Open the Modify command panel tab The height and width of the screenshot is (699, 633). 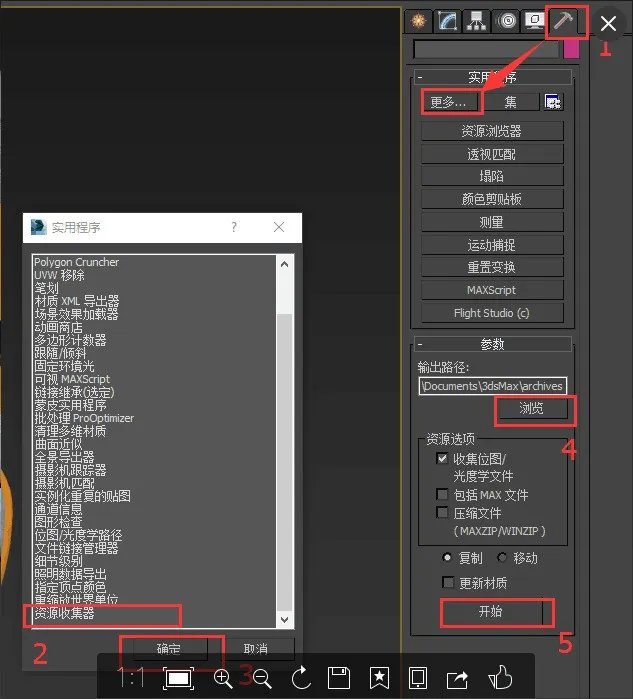[x=448, y=21]
